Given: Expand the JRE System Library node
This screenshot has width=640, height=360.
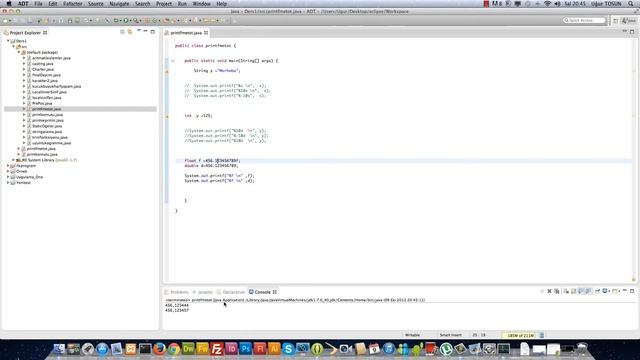Looking at the screenshot, I should pyautogui.click(x=13, y=160).
